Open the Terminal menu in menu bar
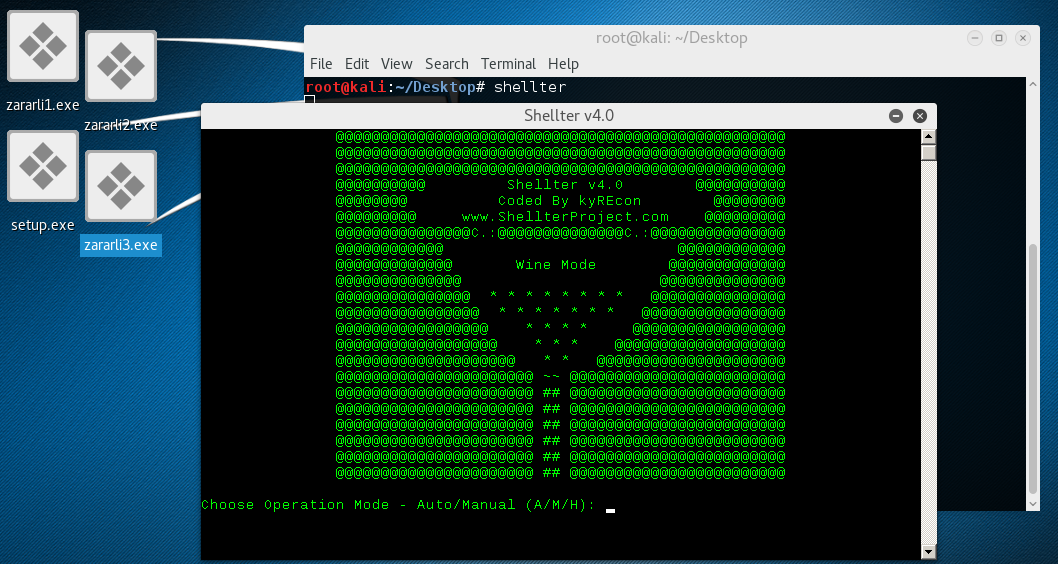Viewport: 1058px width, 564px height. coord(508,64)
